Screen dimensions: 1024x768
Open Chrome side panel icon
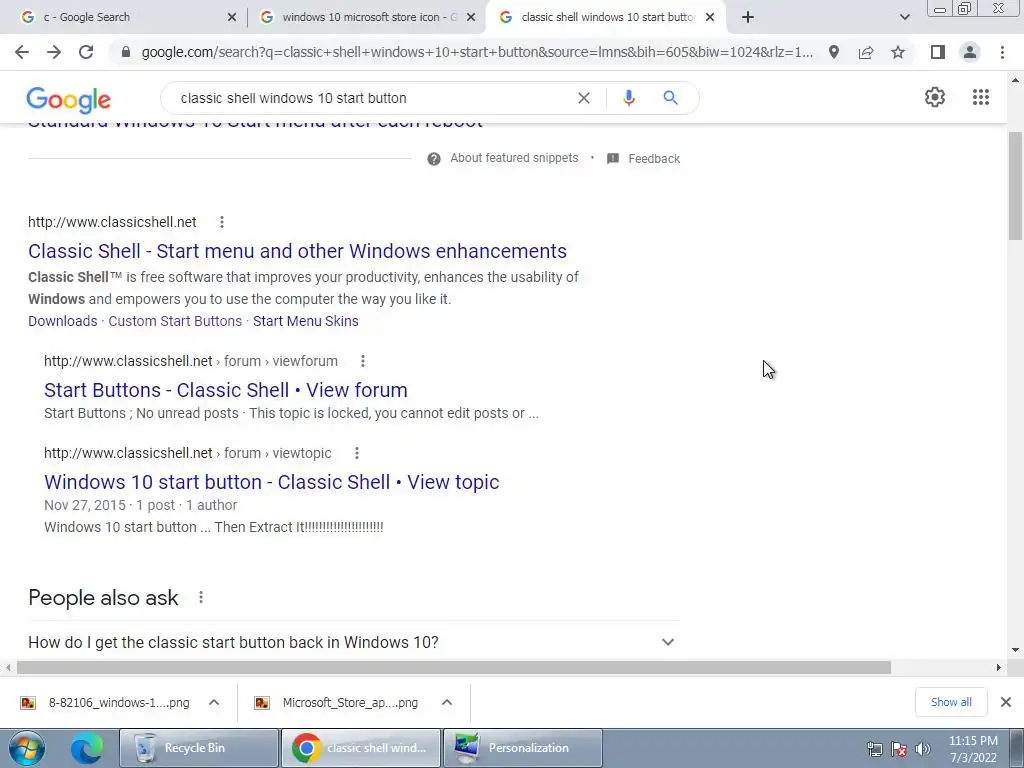click(x=938, y=52)
